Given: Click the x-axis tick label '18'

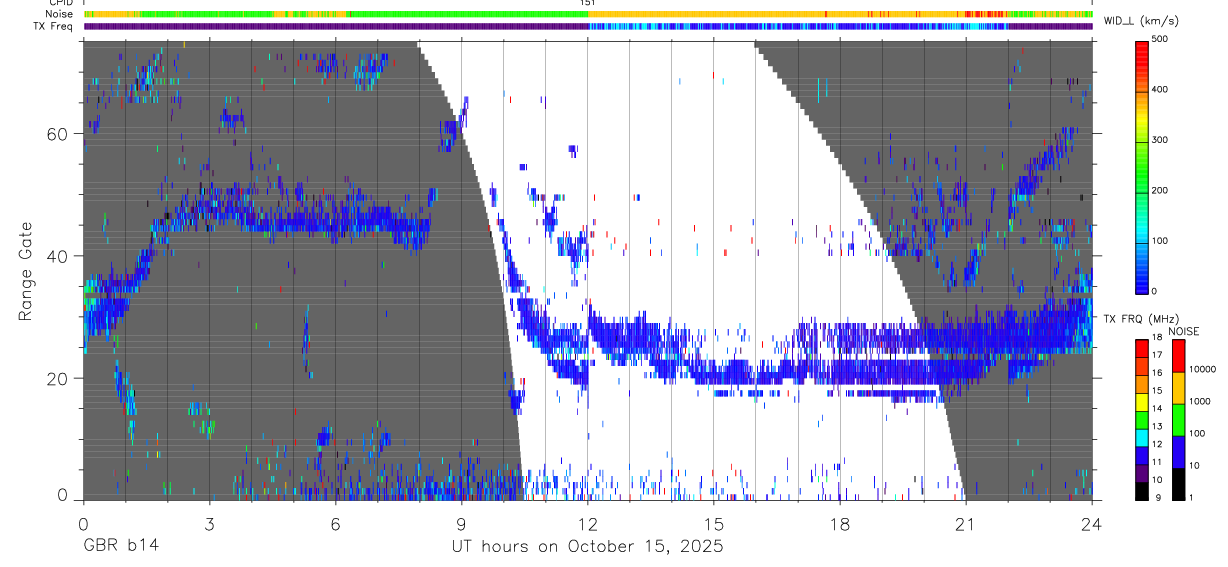Looking at the screenshot, I should [x=840, y=523].
